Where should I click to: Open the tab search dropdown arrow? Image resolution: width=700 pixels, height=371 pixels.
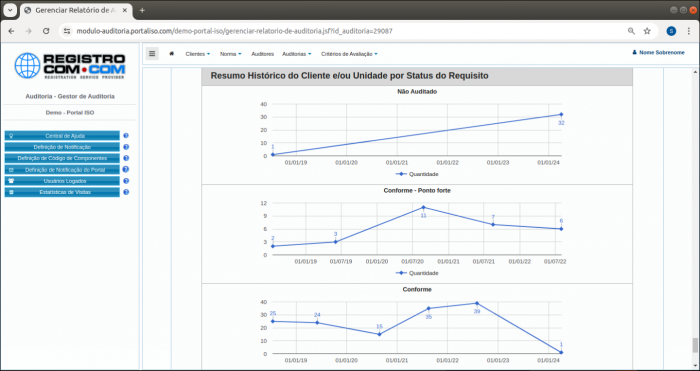(9, 10)
